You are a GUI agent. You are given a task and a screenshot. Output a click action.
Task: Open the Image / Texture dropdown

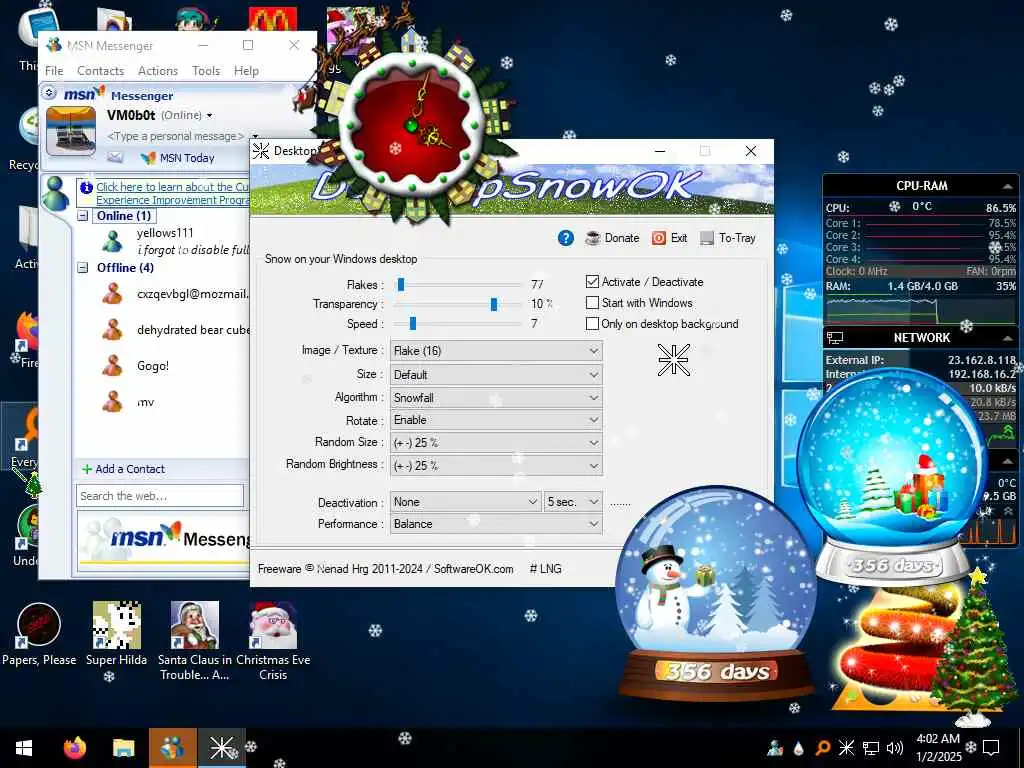tap(496, 351)
